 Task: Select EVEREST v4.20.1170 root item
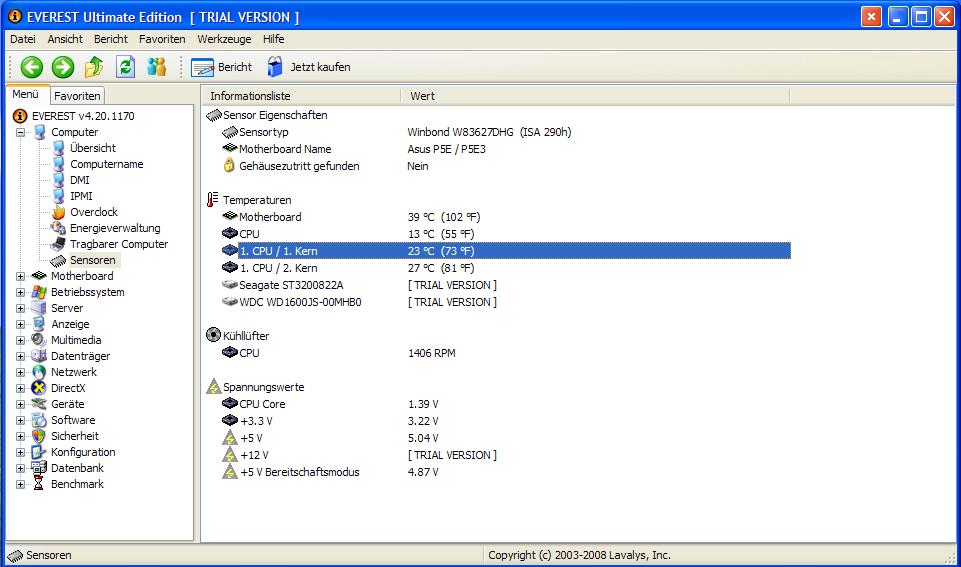(x=83, y=116)
